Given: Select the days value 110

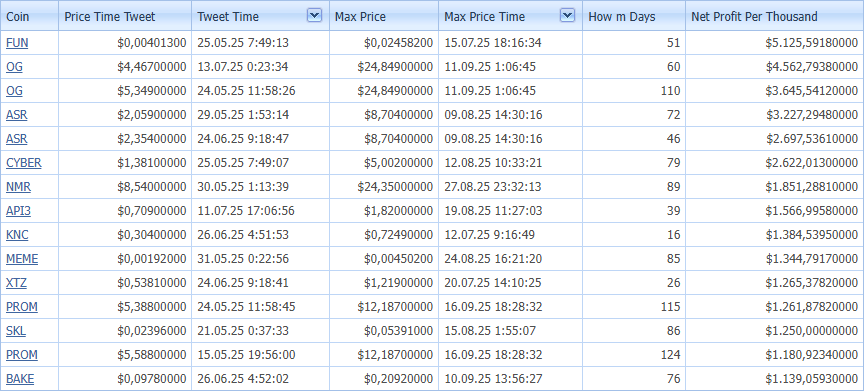Looking at the screenshot, I should [x=634, y=91].
